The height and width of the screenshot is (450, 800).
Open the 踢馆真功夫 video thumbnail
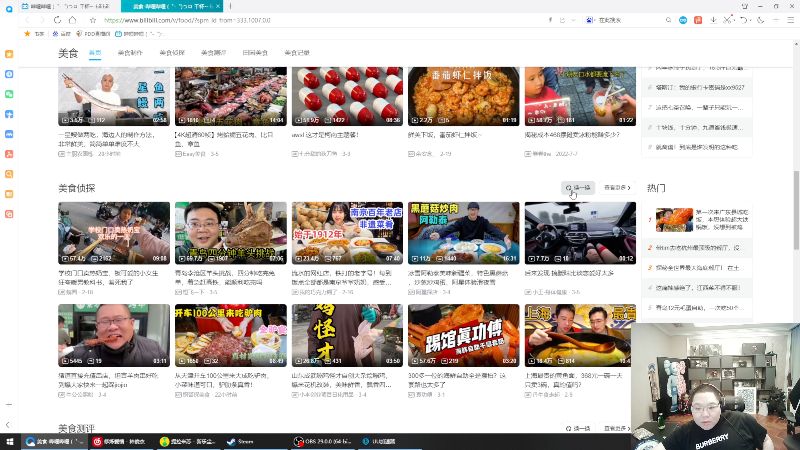pyautogui.click(x=463, y=335)
